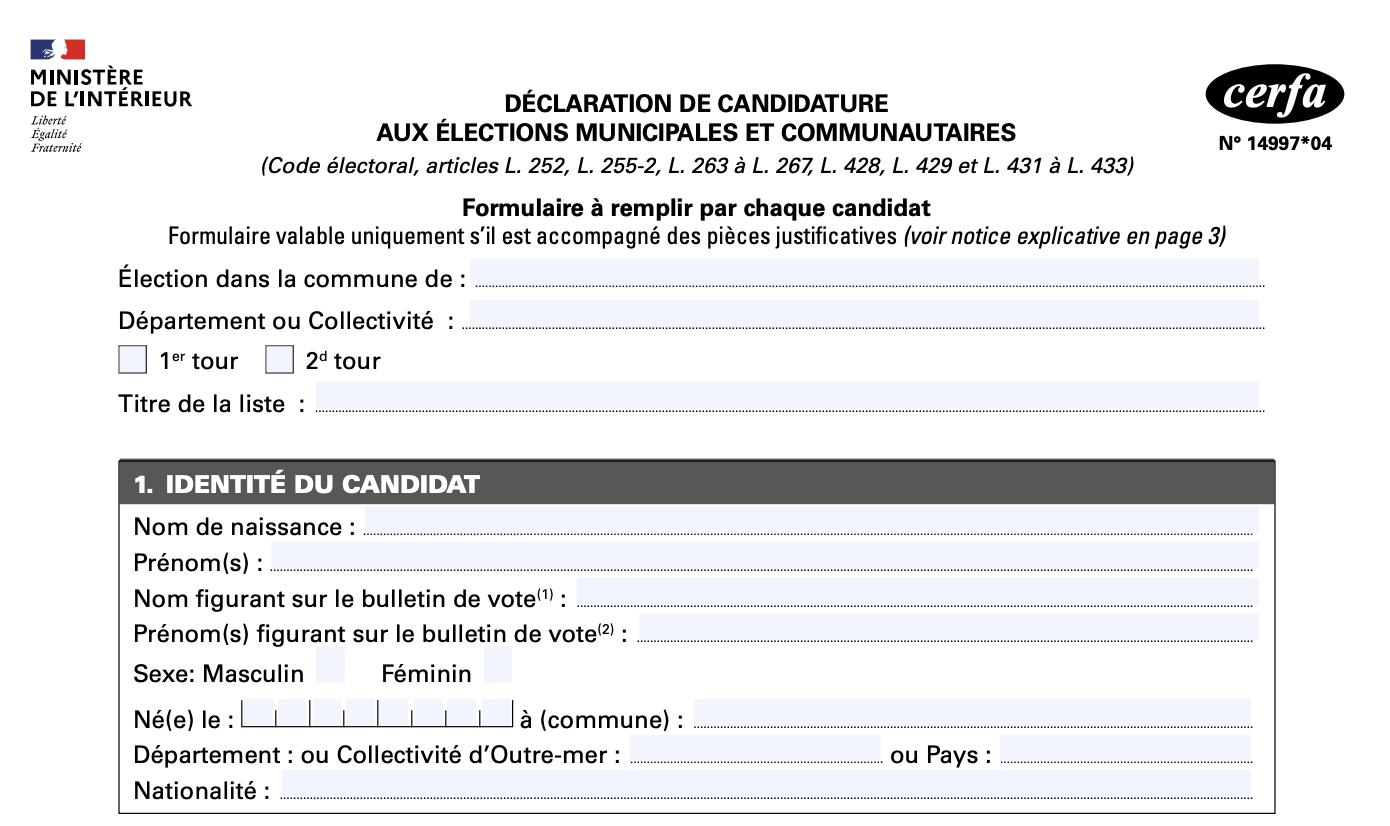Viewport: 1390px width, 826px height.
Task: Click the voir notice explicative en page 3 text
Action: [x=1064, y=237]
